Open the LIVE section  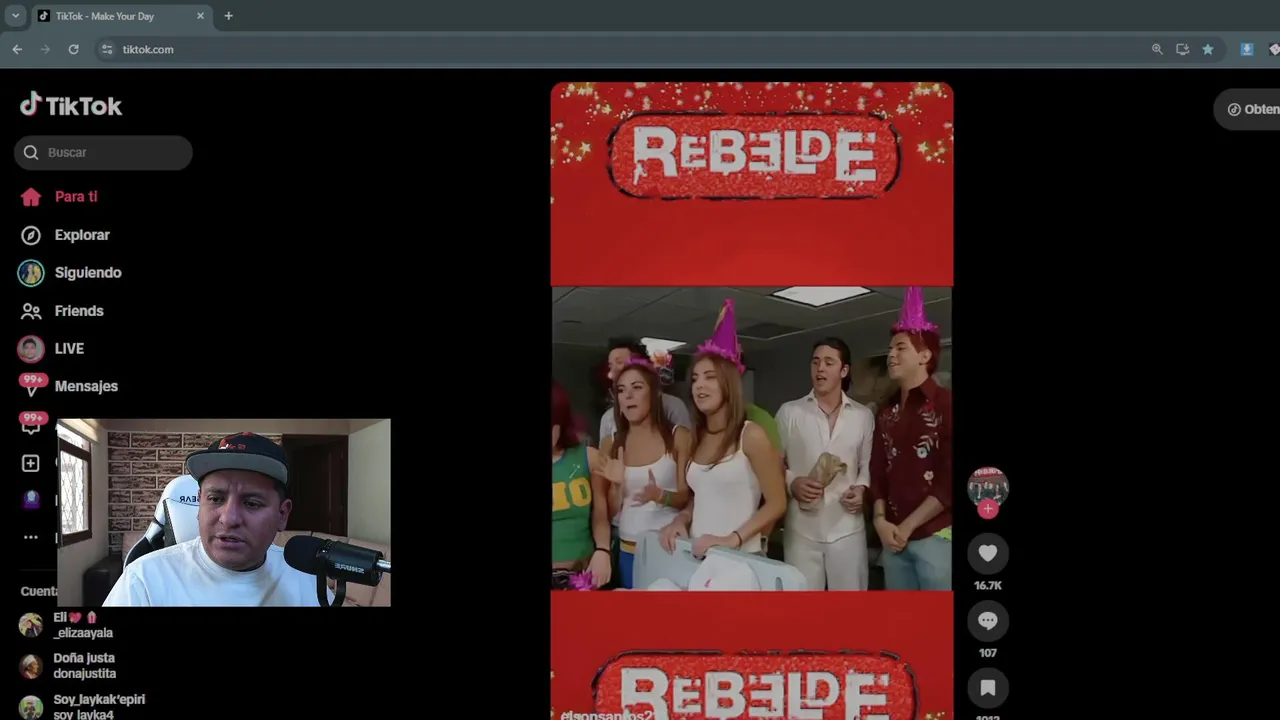[x=52, y=348]
